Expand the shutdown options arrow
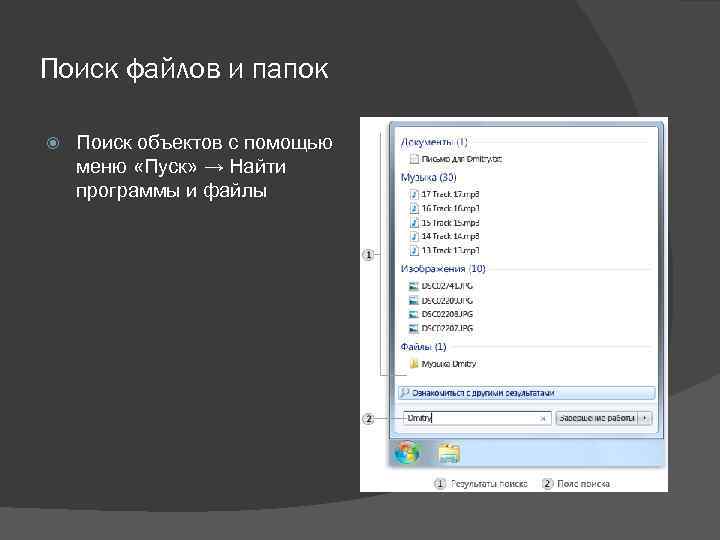Screen dimensions: 720x540 [645, 418]
